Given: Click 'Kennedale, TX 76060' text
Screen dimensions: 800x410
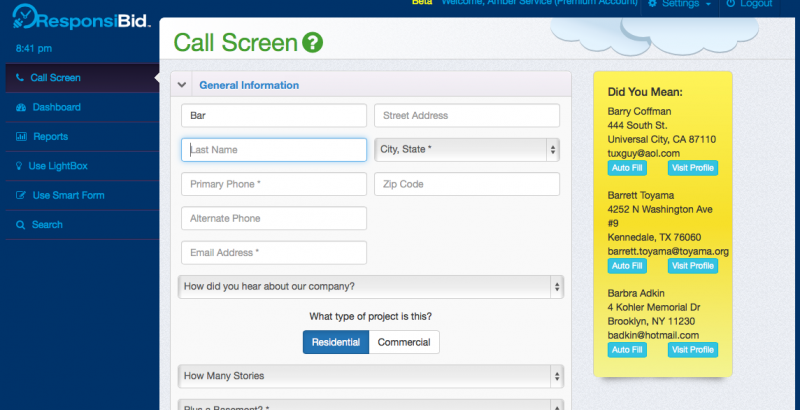Looking at the screenshot, I should tap(654, 238).
